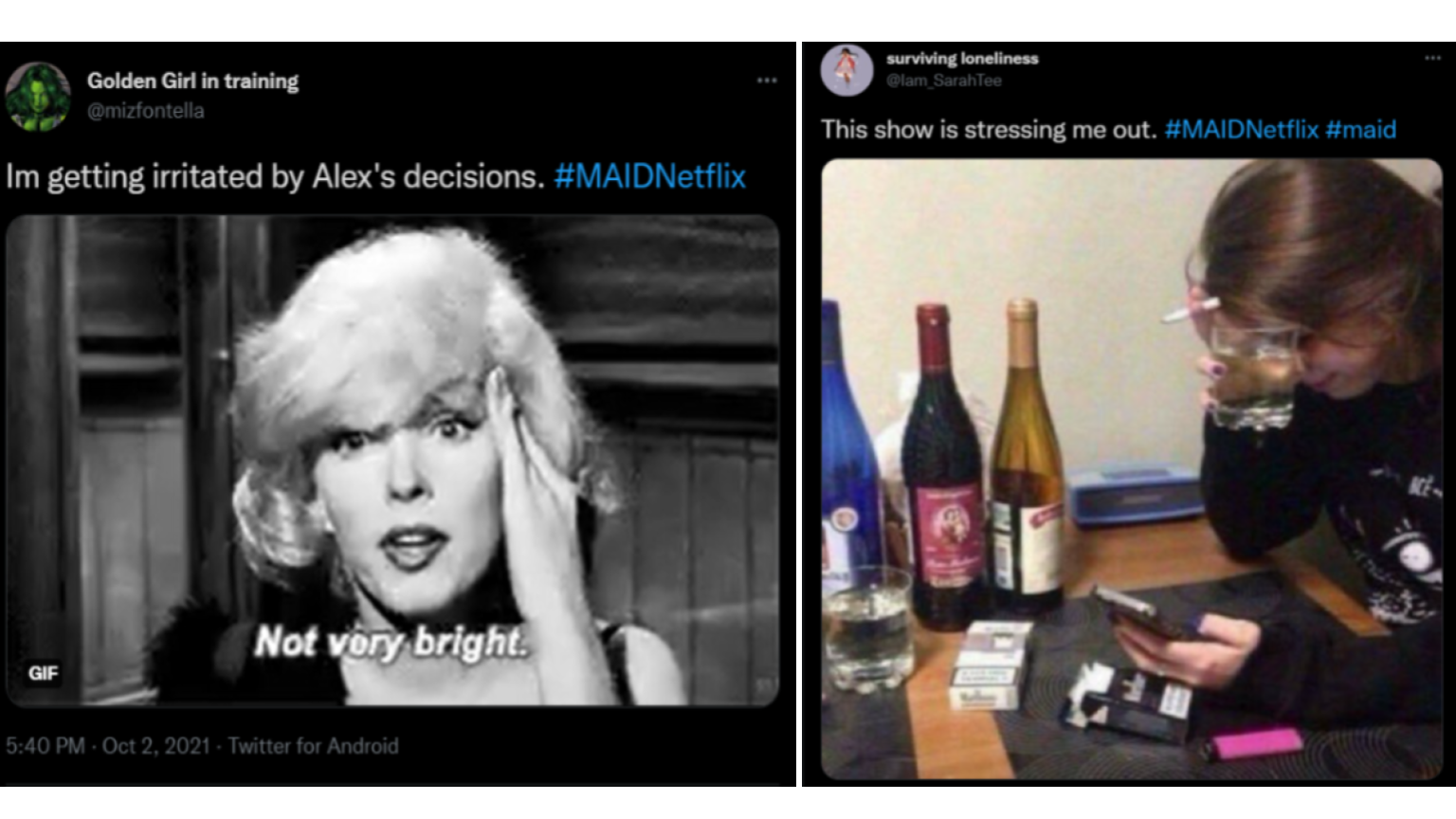Open surviving loneliness's profile from the name
The image size is (1456, 819).
pyautogui.click(x=962, y=59)
